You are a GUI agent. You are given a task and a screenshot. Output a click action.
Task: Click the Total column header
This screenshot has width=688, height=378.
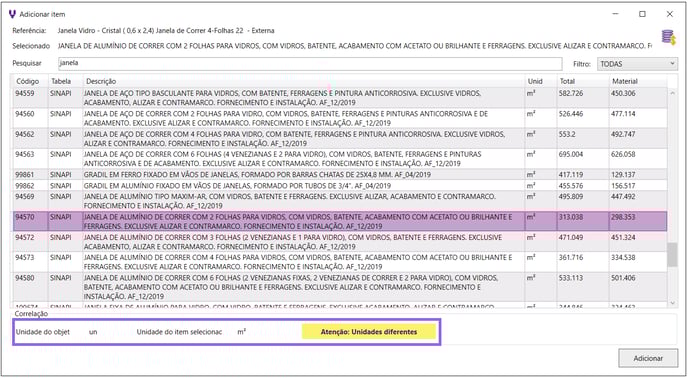coord(567,81)
